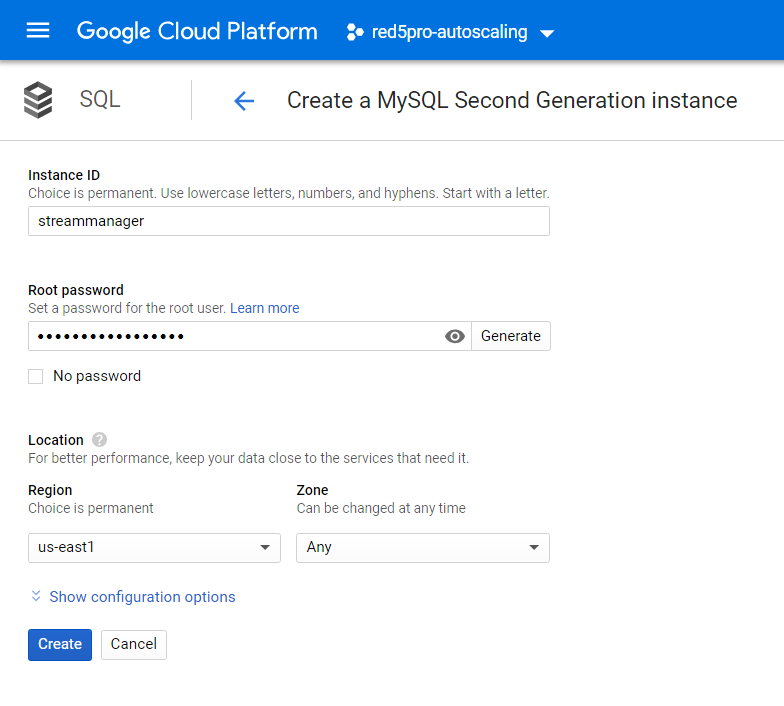Click the Instance ID input field

(289, 221)
